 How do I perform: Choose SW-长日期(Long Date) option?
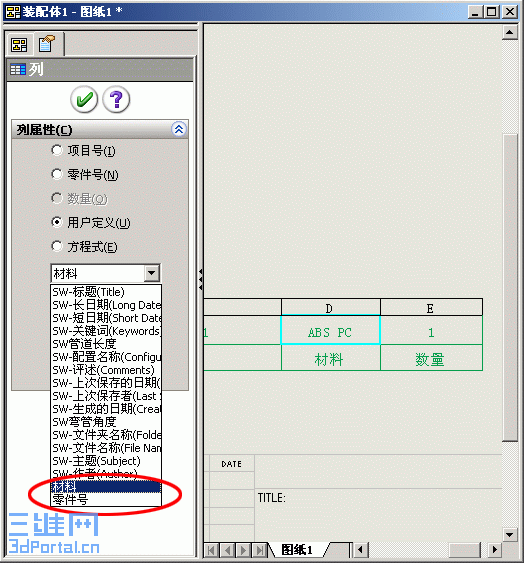pyautogui.click(x=106, y=305)
